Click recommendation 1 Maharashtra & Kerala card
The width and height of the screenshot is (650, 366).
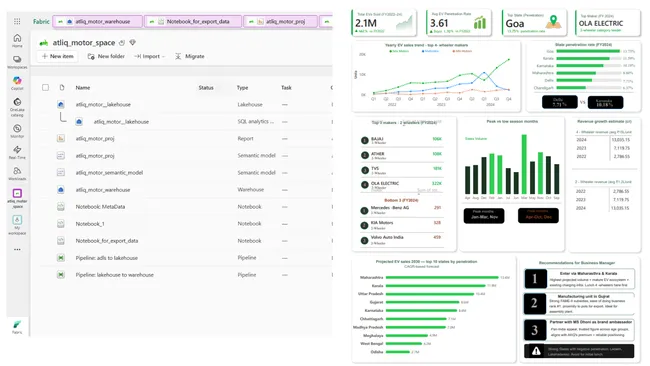click(x=579, y=279)
